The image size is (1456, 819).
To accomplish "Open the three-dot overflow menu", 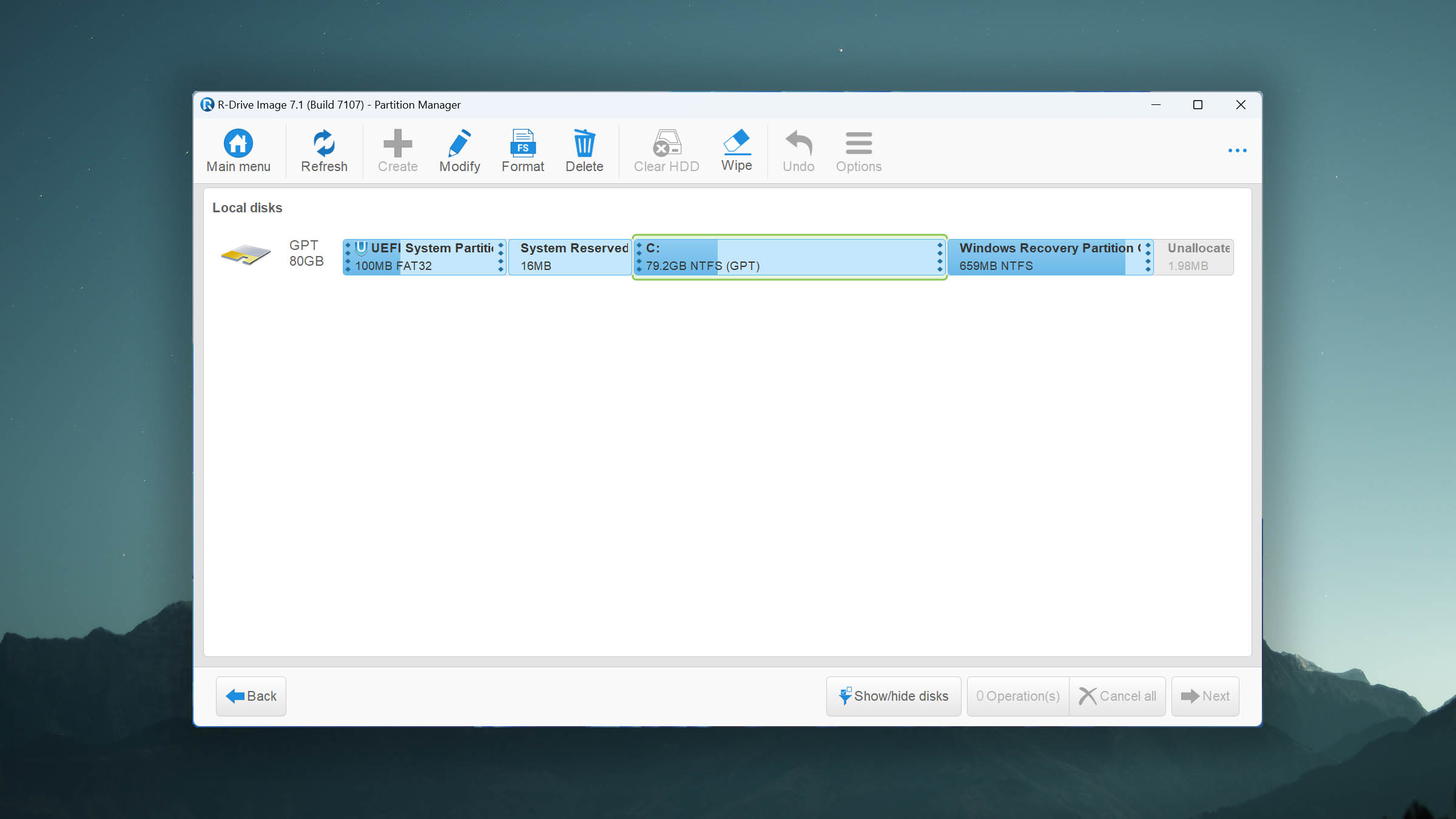I will 1237,150.
